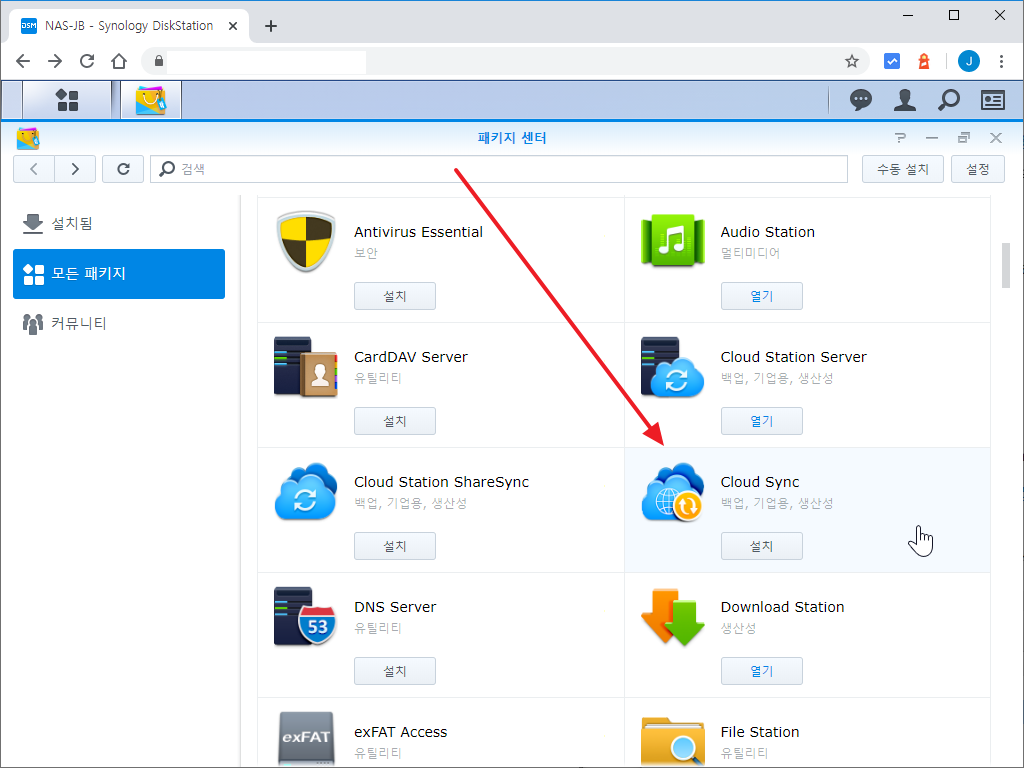The height and width of the screenshot is (768, 1024).
Task: Install Antivirus Essential with 설치 button
Action: pos(394,296)
